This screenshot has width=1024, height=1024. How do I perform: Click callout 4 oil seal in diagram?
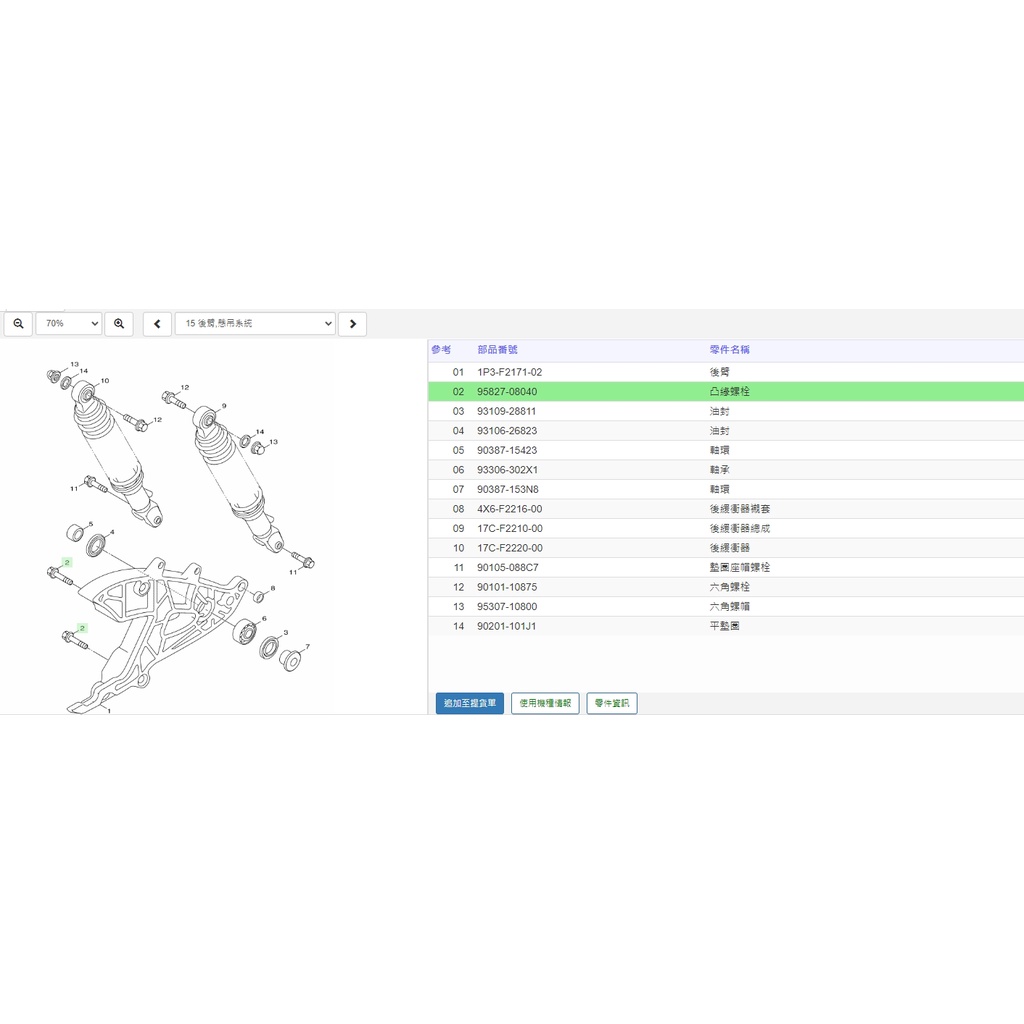[x=112, y=532]
